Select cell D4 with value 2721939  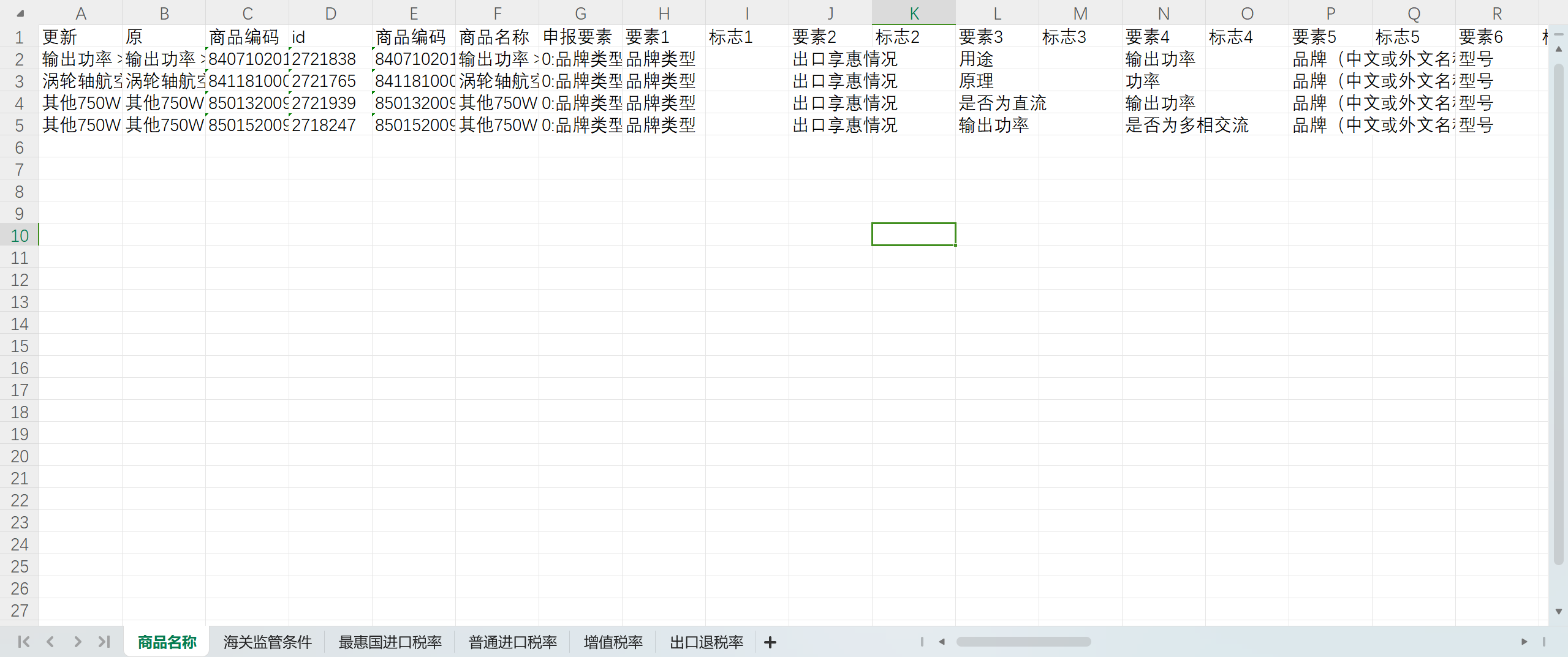pos(330,103)
